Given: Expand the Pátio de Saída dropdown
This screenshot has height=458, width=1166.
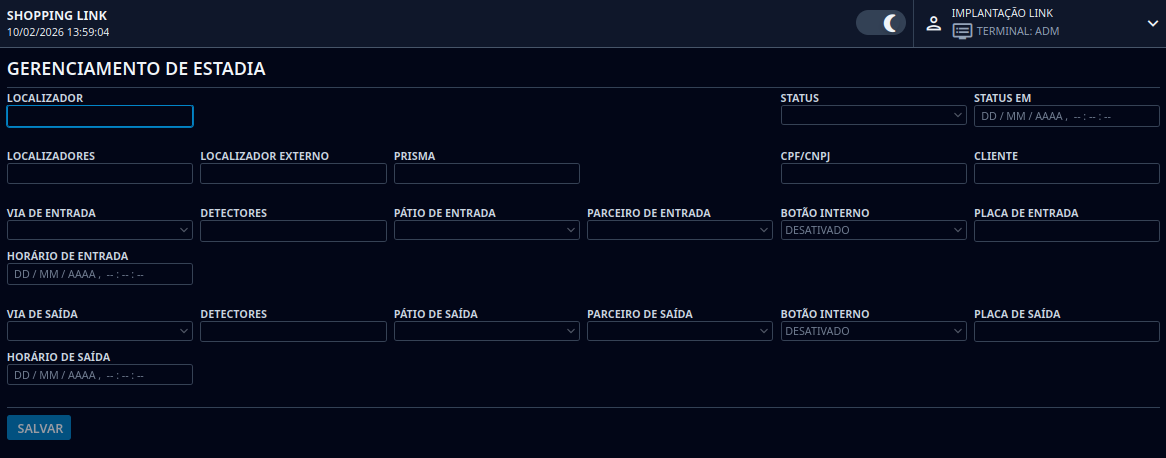Looking at the screenshot, I should click(x=487, y=332).
